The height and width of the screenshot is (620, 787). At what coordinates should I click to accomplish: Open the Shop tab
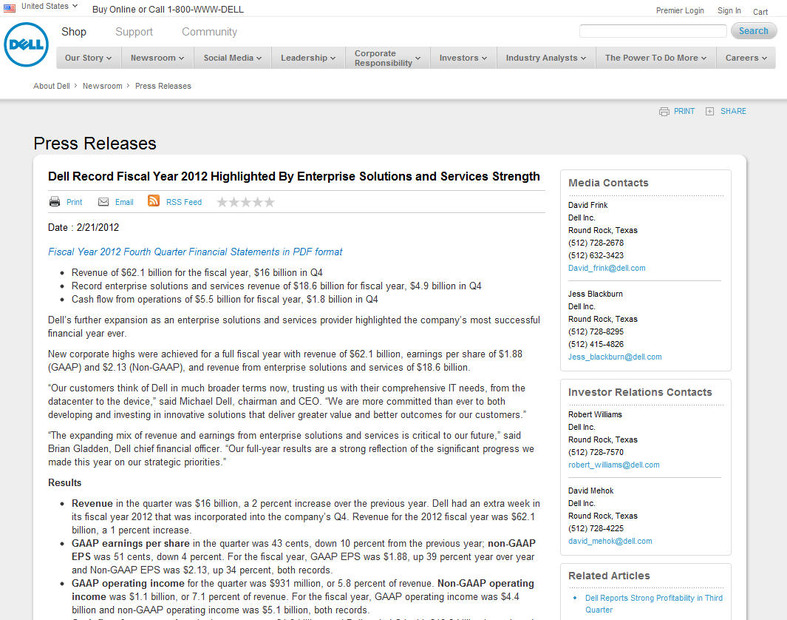point(74,32)
